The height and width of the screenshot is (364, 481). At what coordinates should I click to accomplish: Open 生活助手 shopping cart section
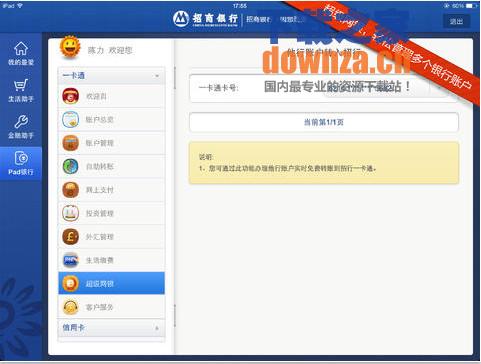(21, 90)
